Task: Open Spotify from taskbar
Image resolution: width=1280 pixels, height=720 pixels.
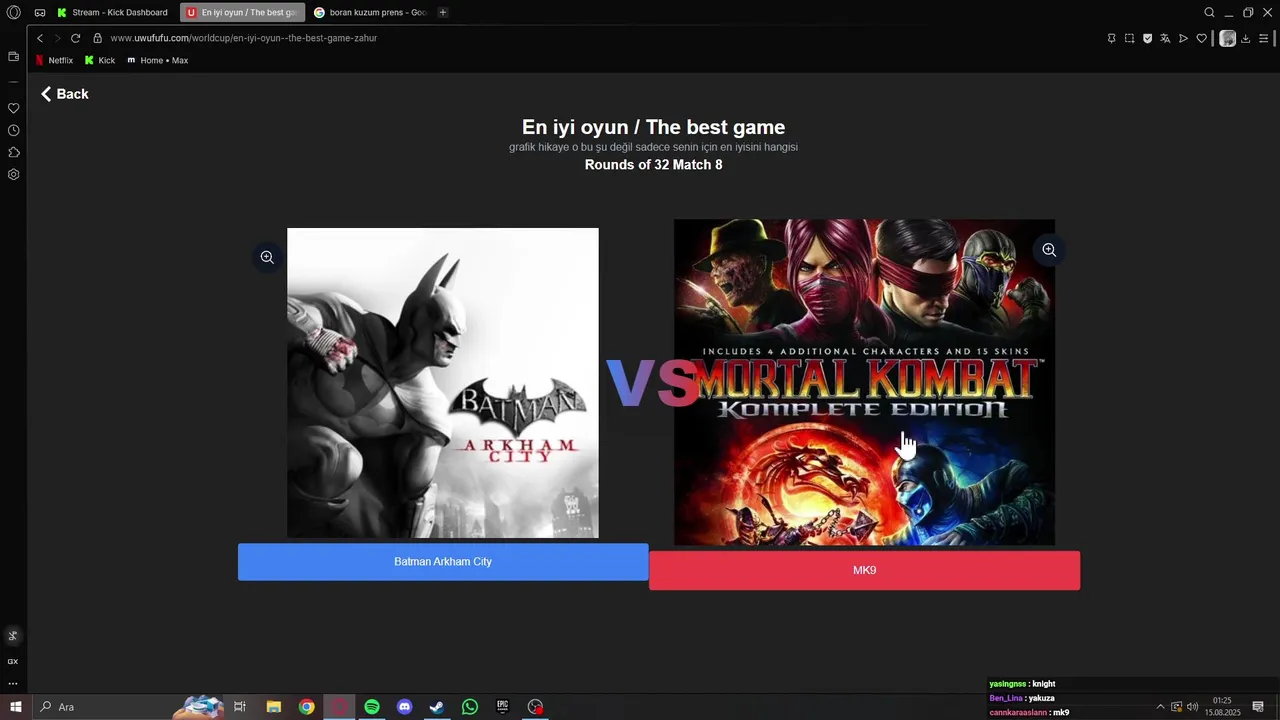Action: pos(372,707)
